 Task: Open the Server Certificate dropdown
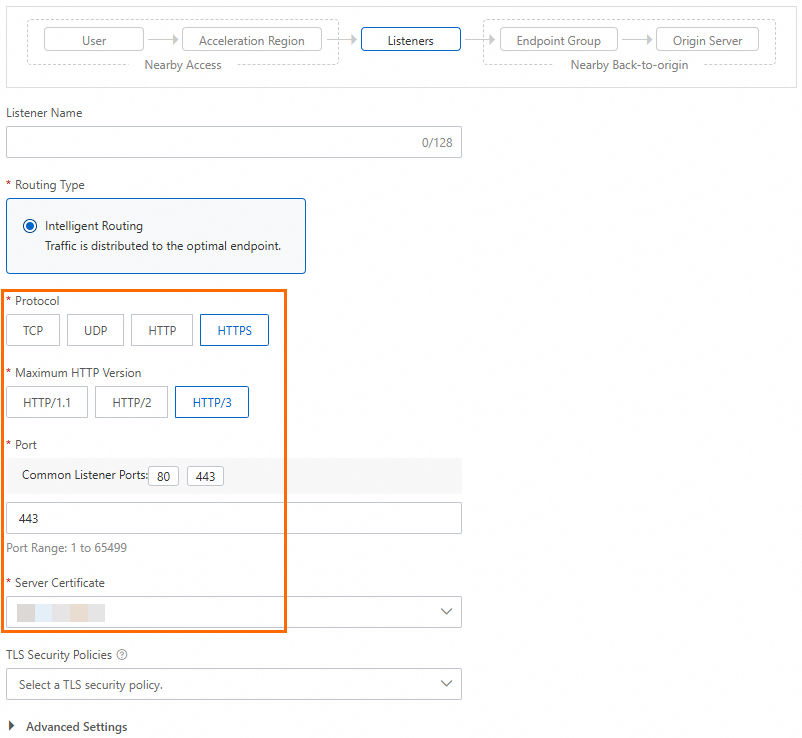click(234, 612)
